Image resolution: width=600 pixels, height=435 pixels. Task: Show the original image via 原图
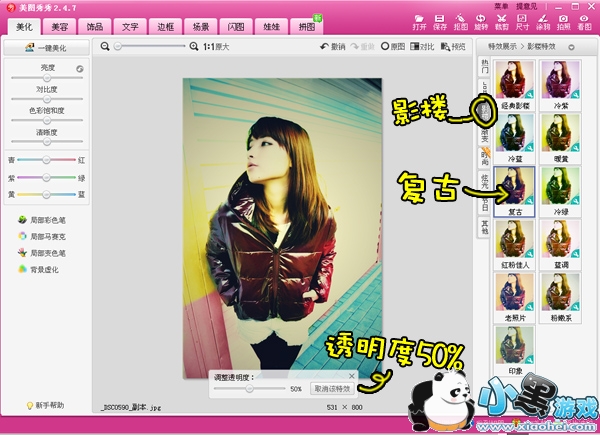point(393,47)
